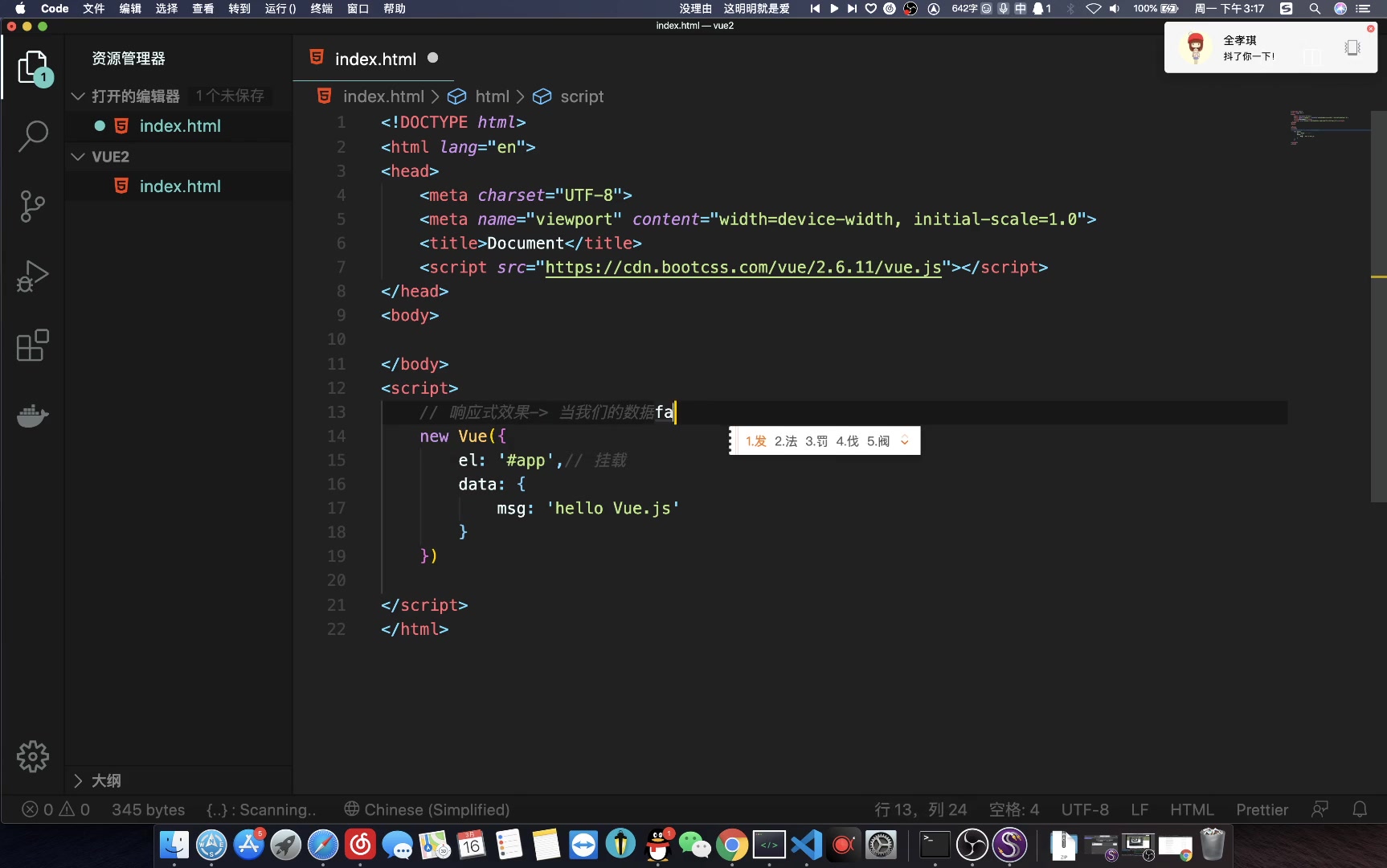Open index.html in VUE2 folder
The height and width of the screenshot is (868, 1387).
tap(180, 186)
